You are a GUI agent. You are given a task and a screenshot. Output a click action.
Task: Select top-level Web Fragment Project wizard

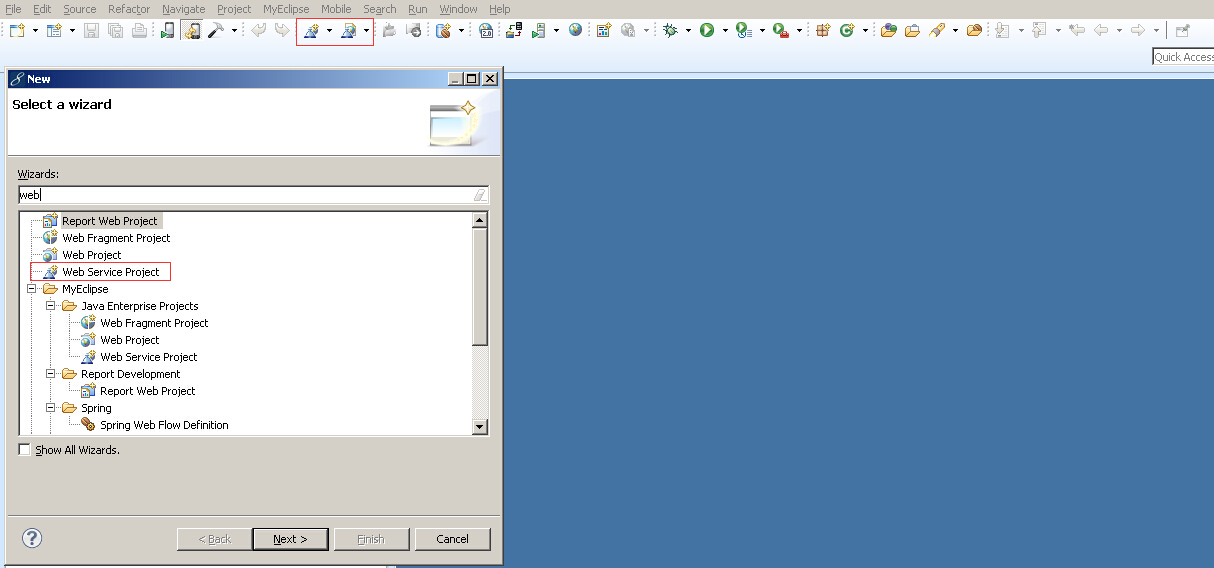[116, 238]
